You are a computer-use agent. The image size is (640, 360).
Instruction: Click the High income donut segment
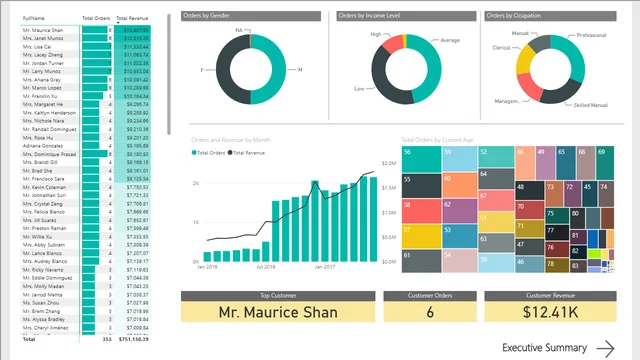pyautogui.click(x=392, y=44)
